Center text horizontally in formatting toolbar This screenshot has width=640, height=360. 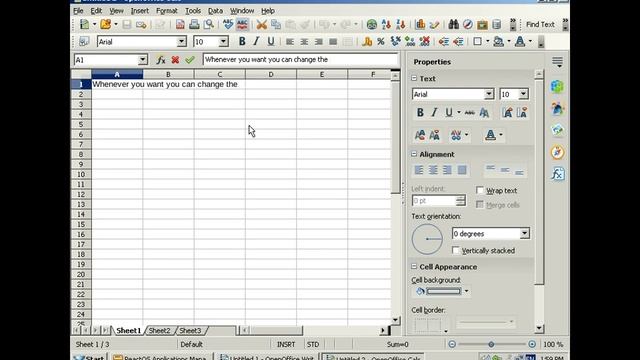(304, 42)
